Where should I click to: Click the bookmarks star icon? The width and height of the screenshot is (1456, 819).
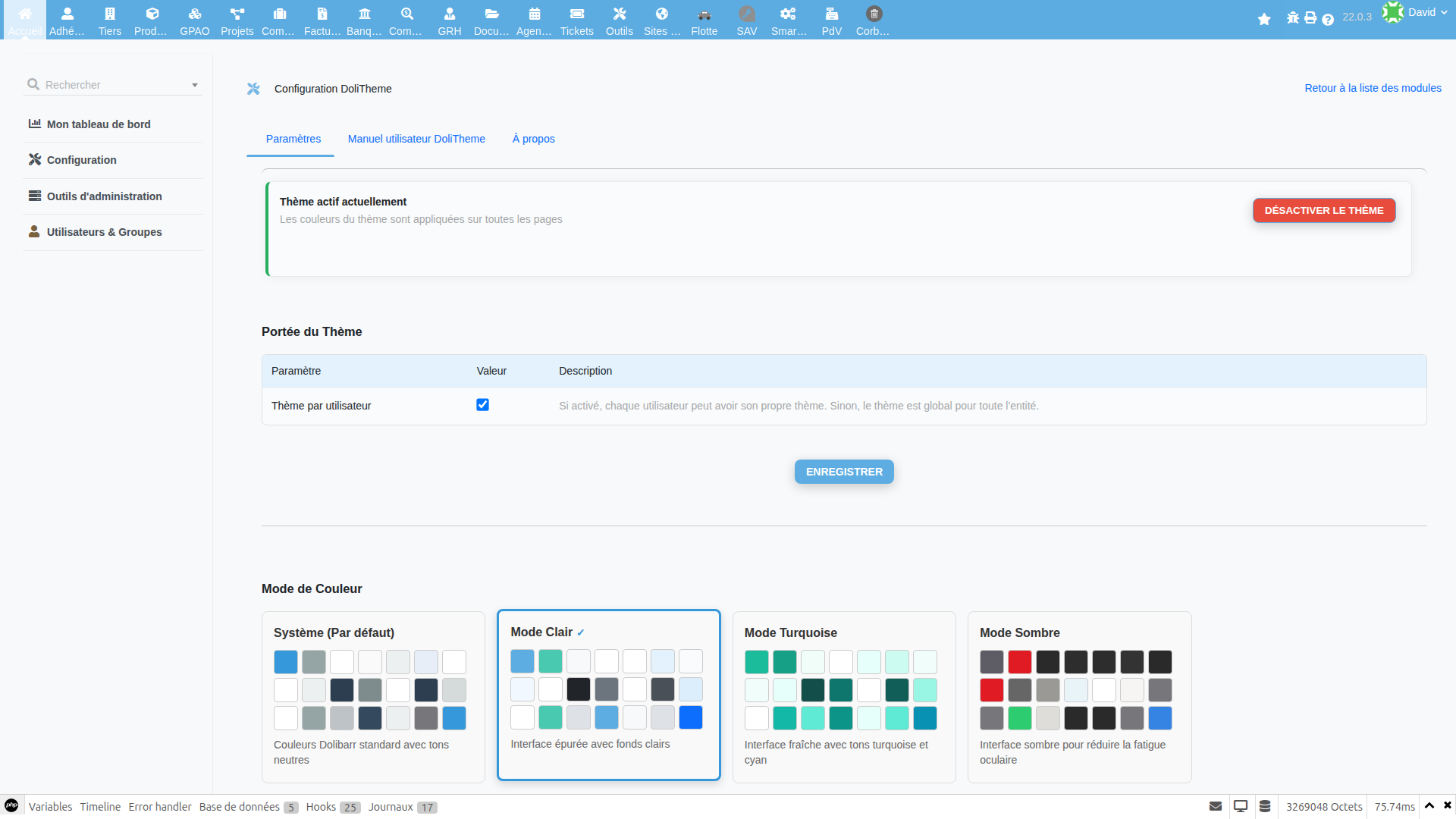pyautogui.click(x=1264, y=19)
